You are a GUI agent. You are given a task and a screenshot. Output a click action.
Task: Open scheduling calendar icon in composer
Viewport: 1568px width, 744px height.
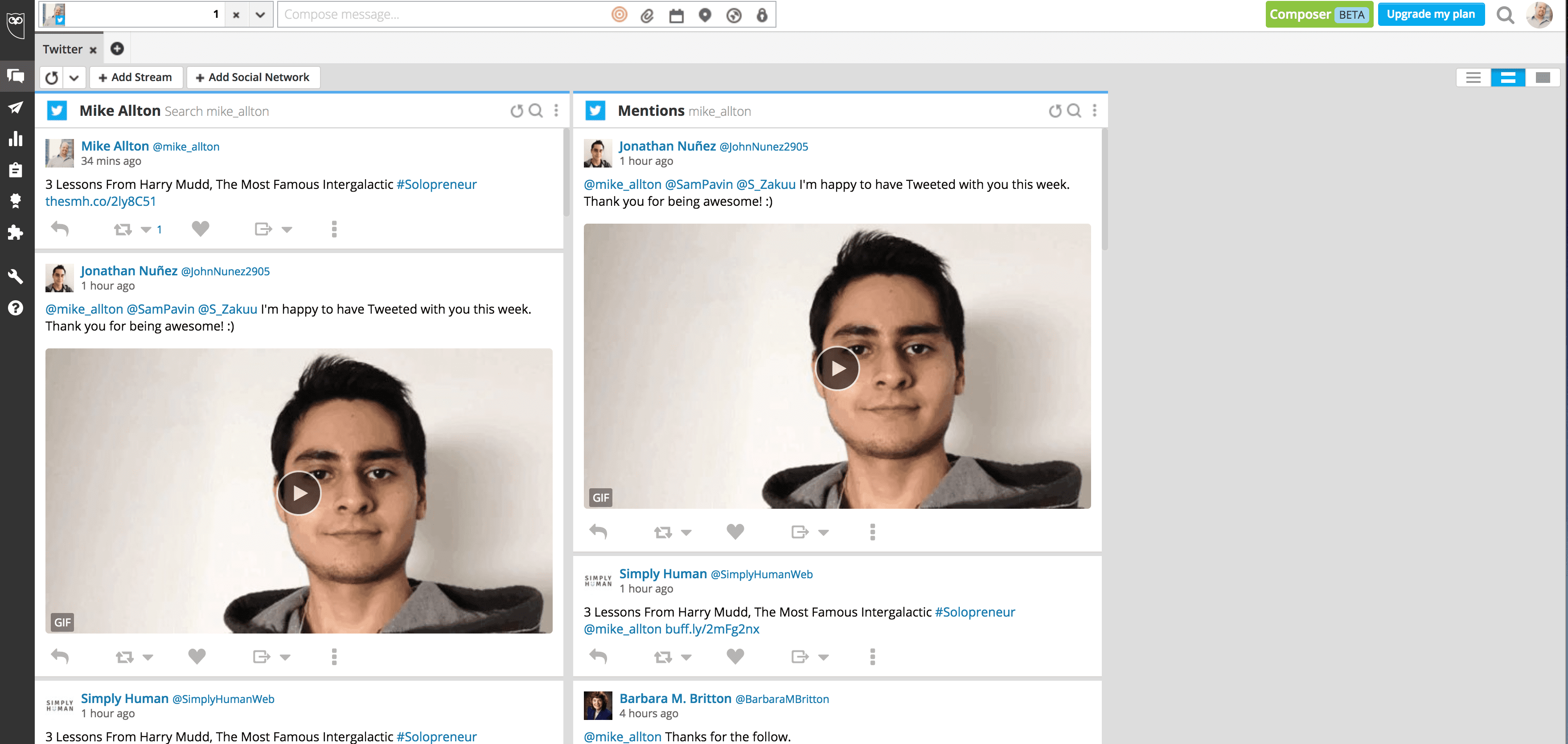click(676, 15)
